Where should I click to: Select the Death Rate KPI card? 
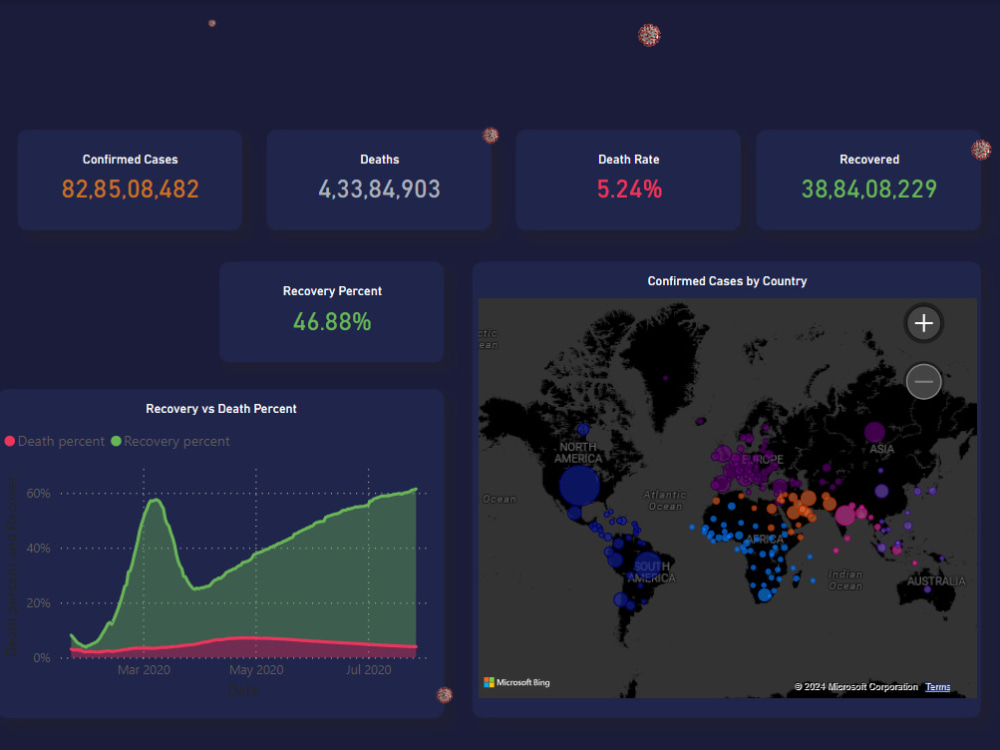tap(628, 180)
